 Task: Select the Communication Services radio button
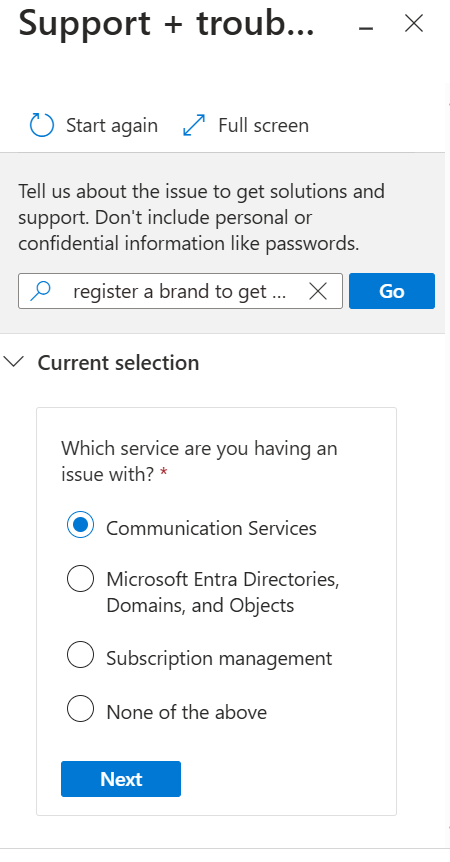pos(80,525)
